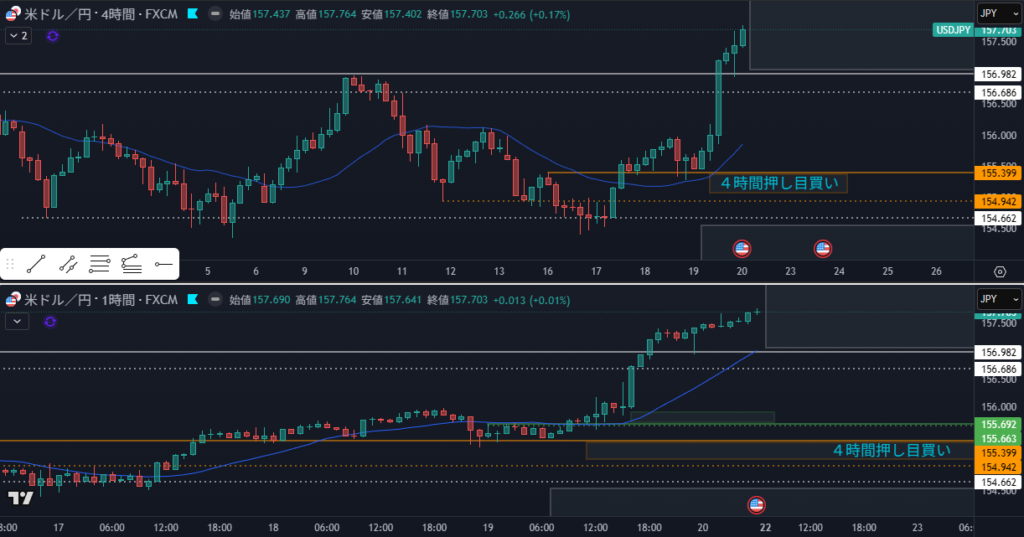Toggle the purple sync indicator on 1-hour chart
Screen dimensions: 1024x537
[x=52, y=321]
